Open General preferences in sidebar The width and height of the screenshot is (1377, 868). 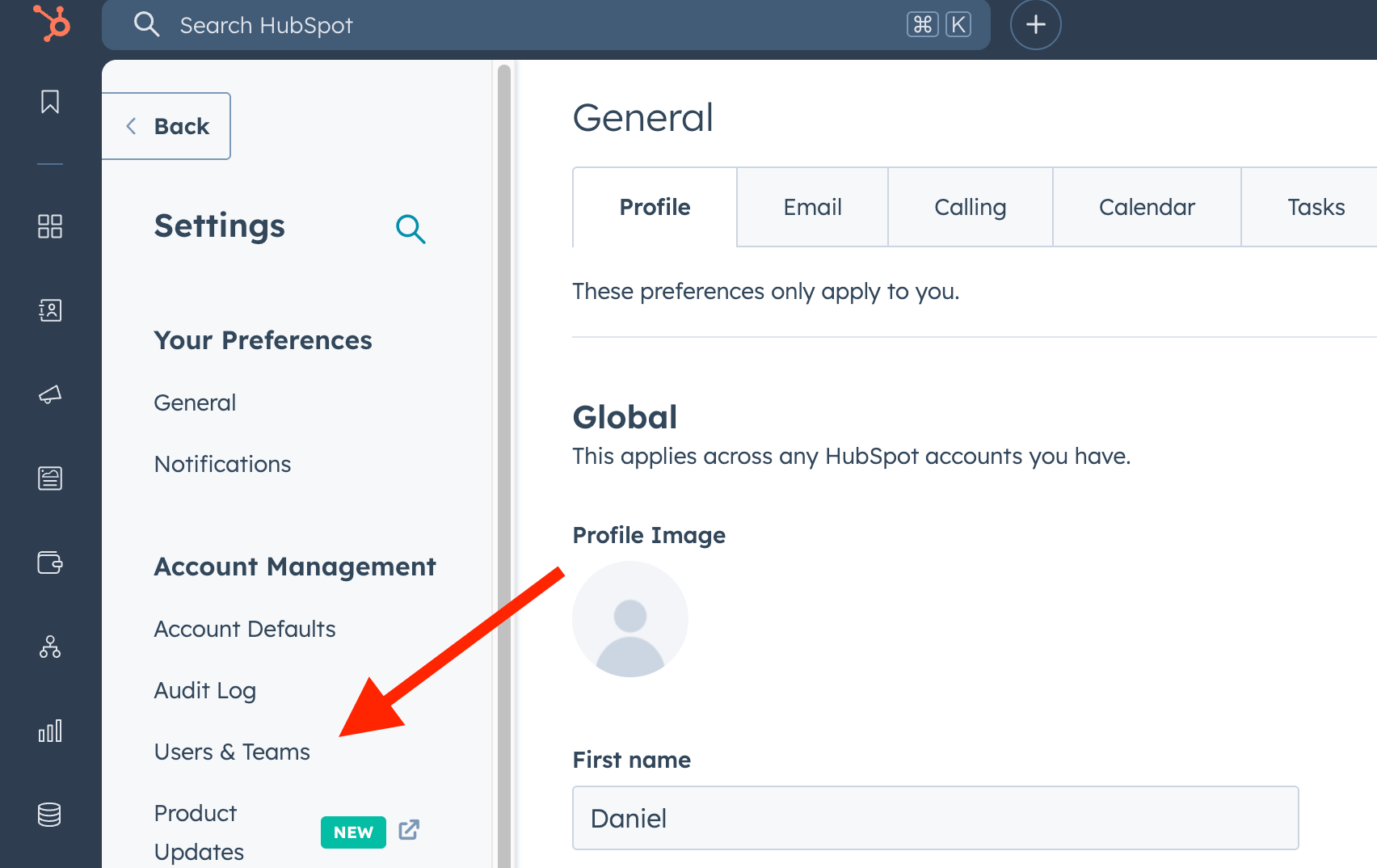195,402
